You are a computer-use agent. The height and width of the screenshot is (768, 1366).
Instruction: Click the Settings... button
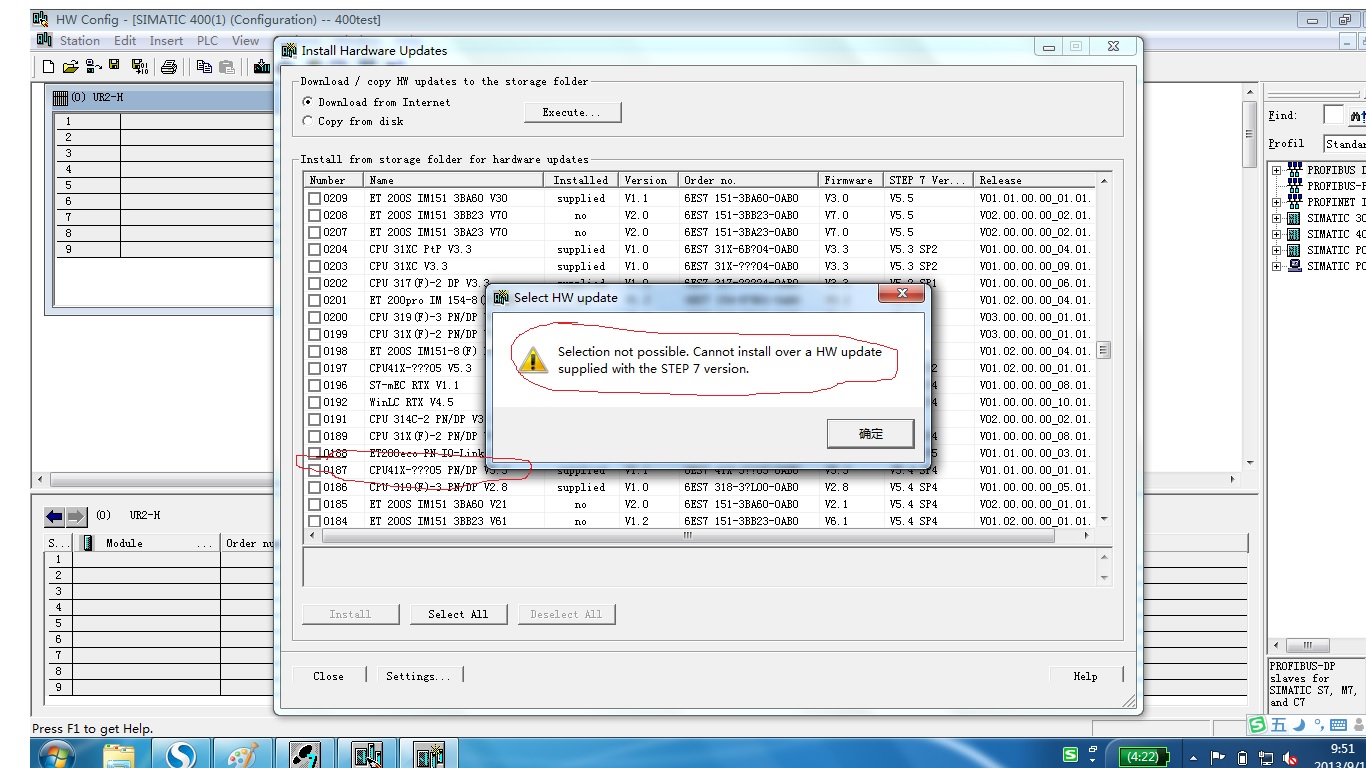(x=418, y=676)
